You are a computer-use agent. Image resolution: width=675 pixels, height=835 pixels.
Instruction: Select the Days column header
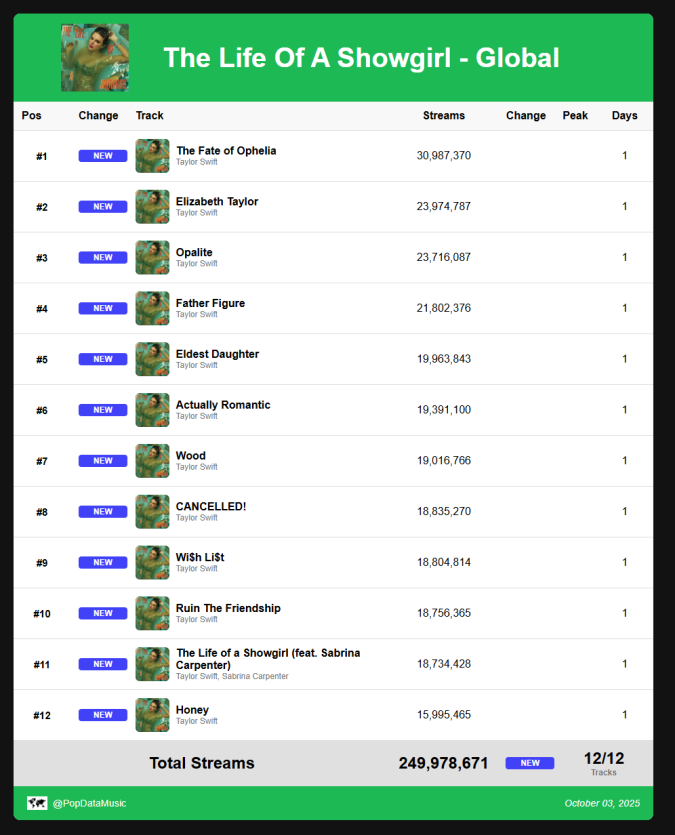coord(625,116)
